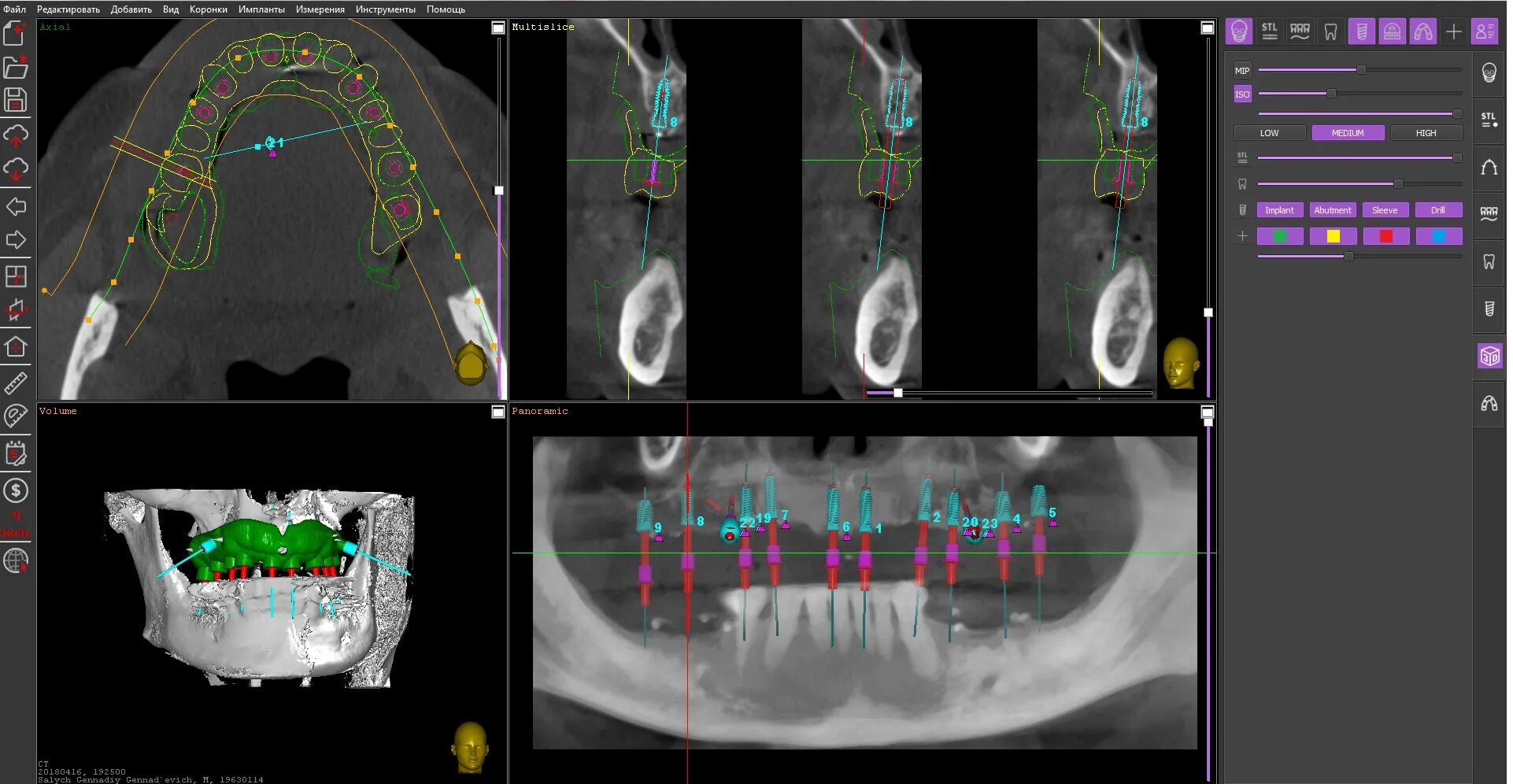This screenshot has height=784, width=1513.
Task: Open surgical guide tab in sidebar
Action: [1489, 403]
